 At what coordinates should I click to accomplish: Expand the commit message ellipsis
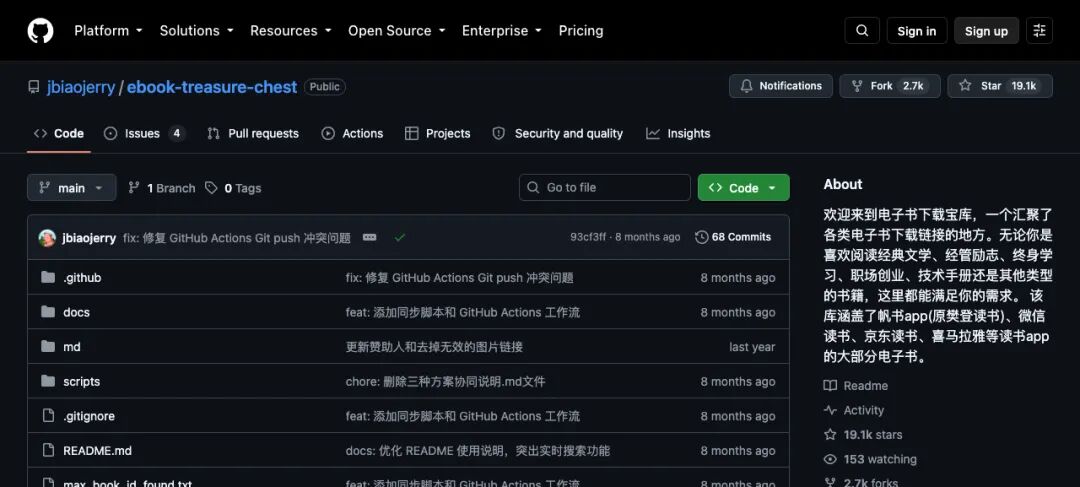coord(369,238)
